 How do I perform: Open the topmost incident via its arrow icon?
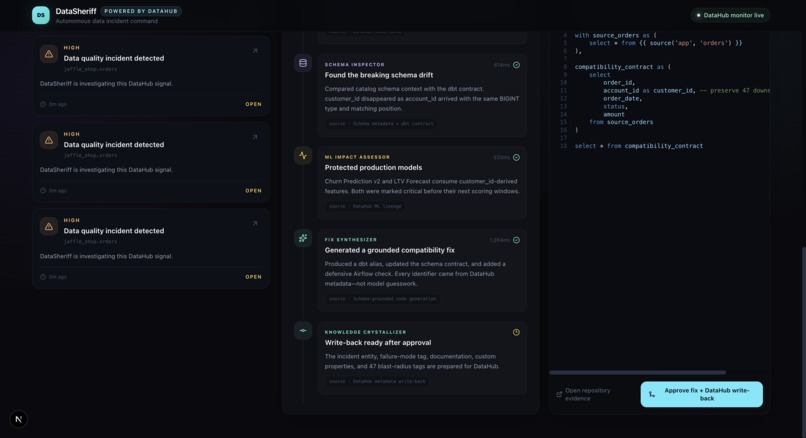(x=255, y=50)
